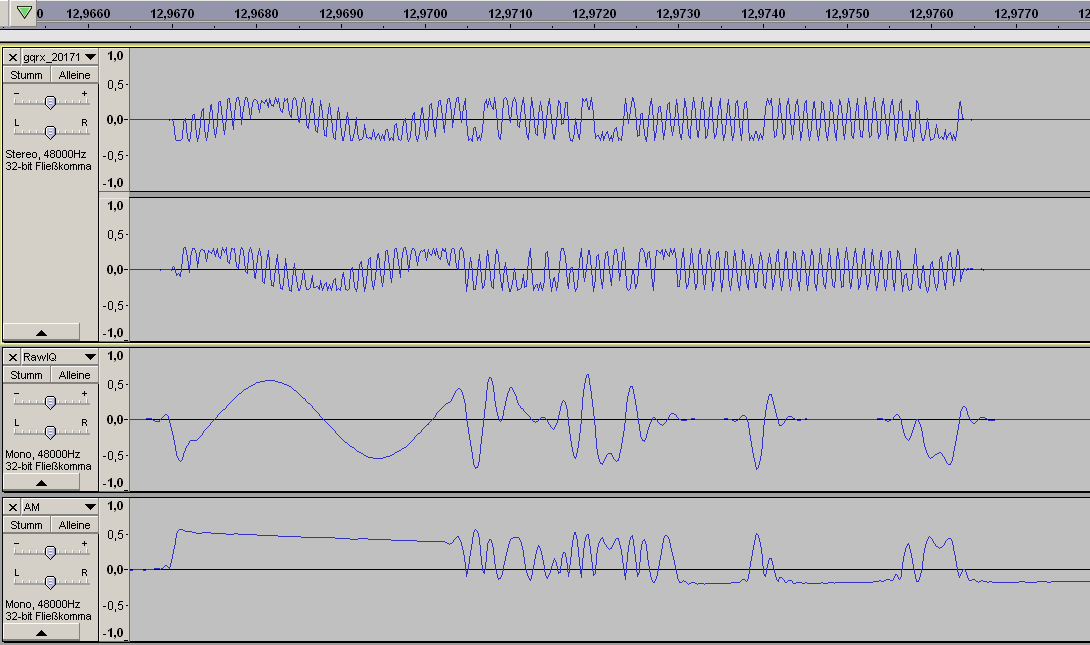
Task: Mute the gqrx_20171 track with Stumm
Action: (x=26, y=75)
